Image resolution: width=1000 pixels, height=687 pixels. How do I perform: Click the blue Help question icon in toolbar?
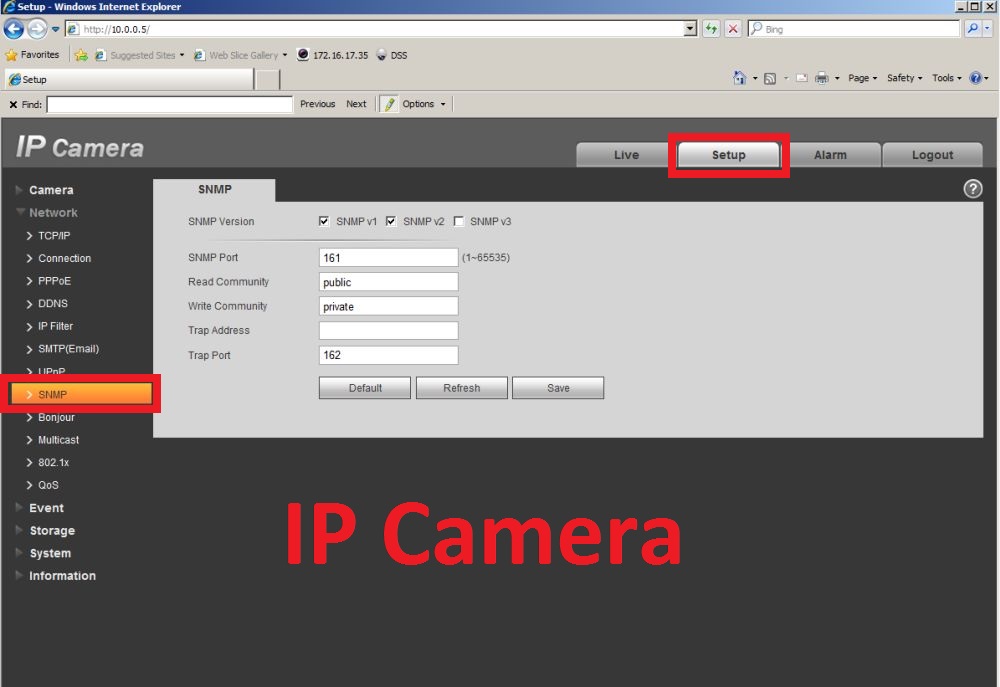click(x=975, y=78)
